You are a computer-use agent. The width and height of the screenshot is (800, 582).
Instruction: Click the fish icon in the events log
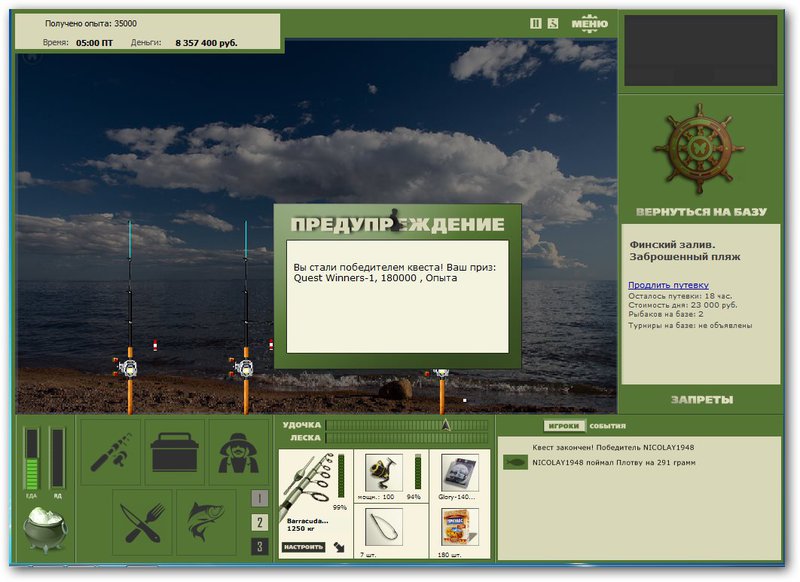click(x=515, y=463)
